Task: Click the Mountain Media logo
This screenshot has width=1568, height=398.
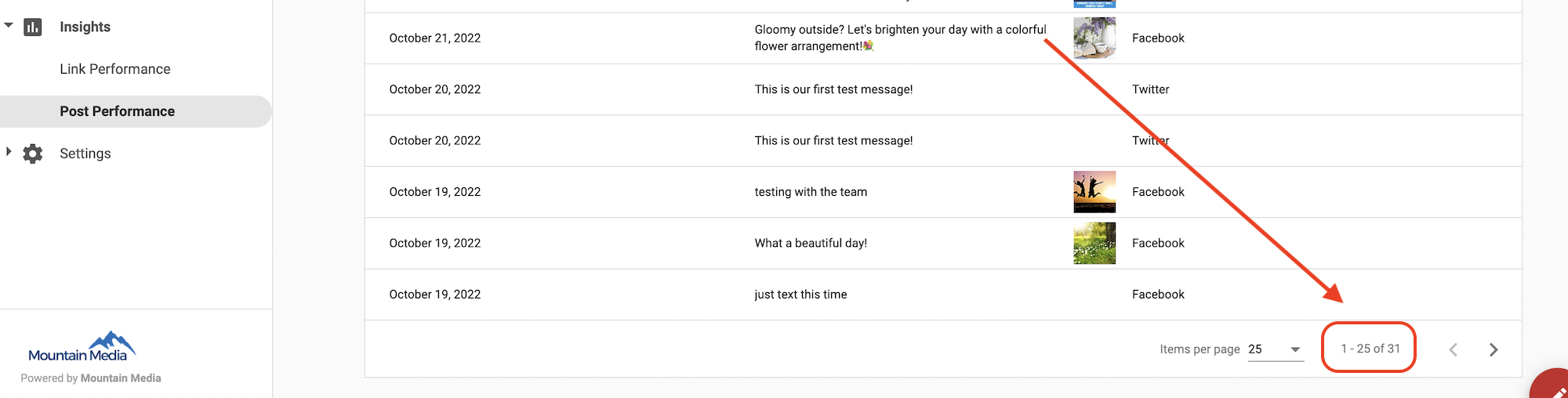Action: [82, 346]
